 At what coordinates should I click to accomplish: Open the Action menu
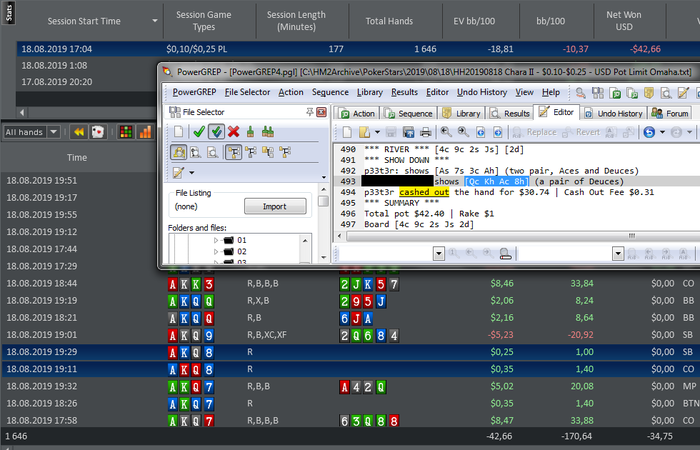click(x=291, y=92)
